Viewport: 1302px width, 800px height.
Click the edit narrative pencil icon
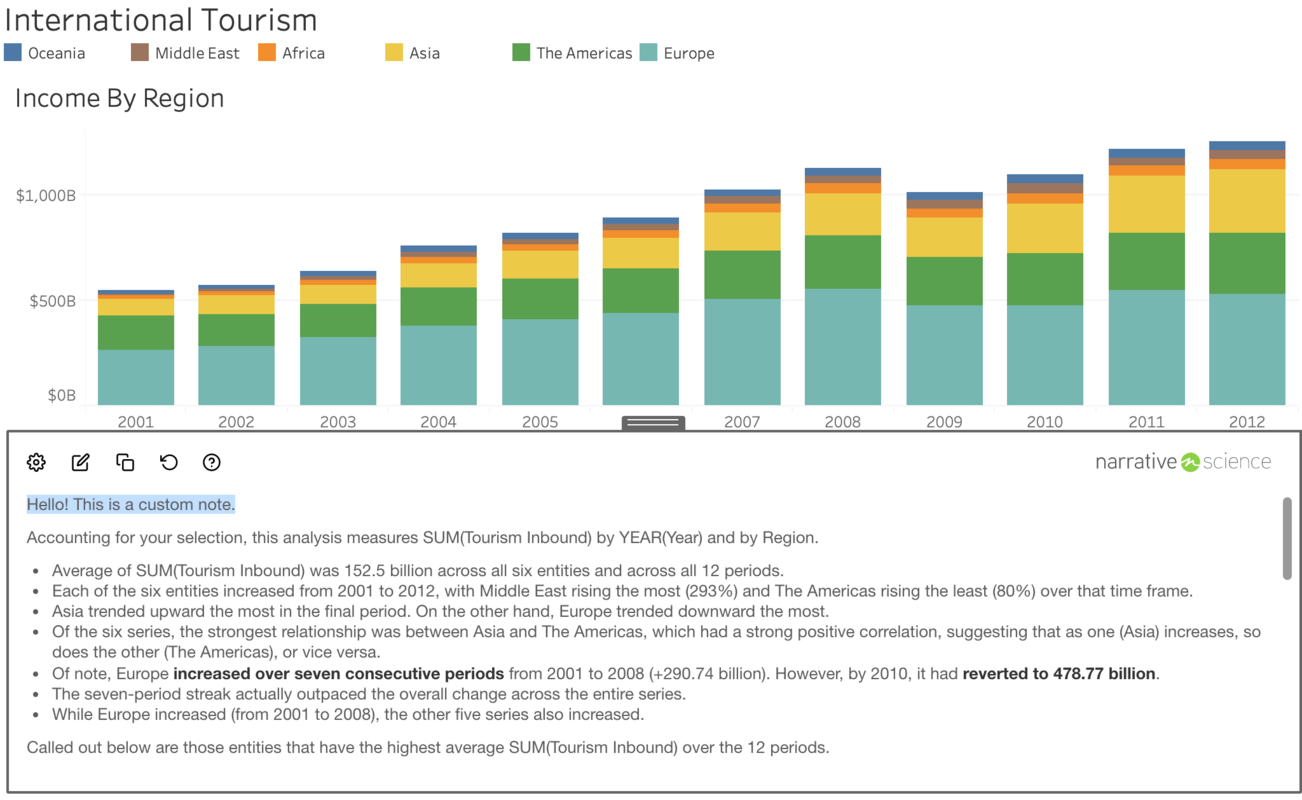[x=81, y=462]
